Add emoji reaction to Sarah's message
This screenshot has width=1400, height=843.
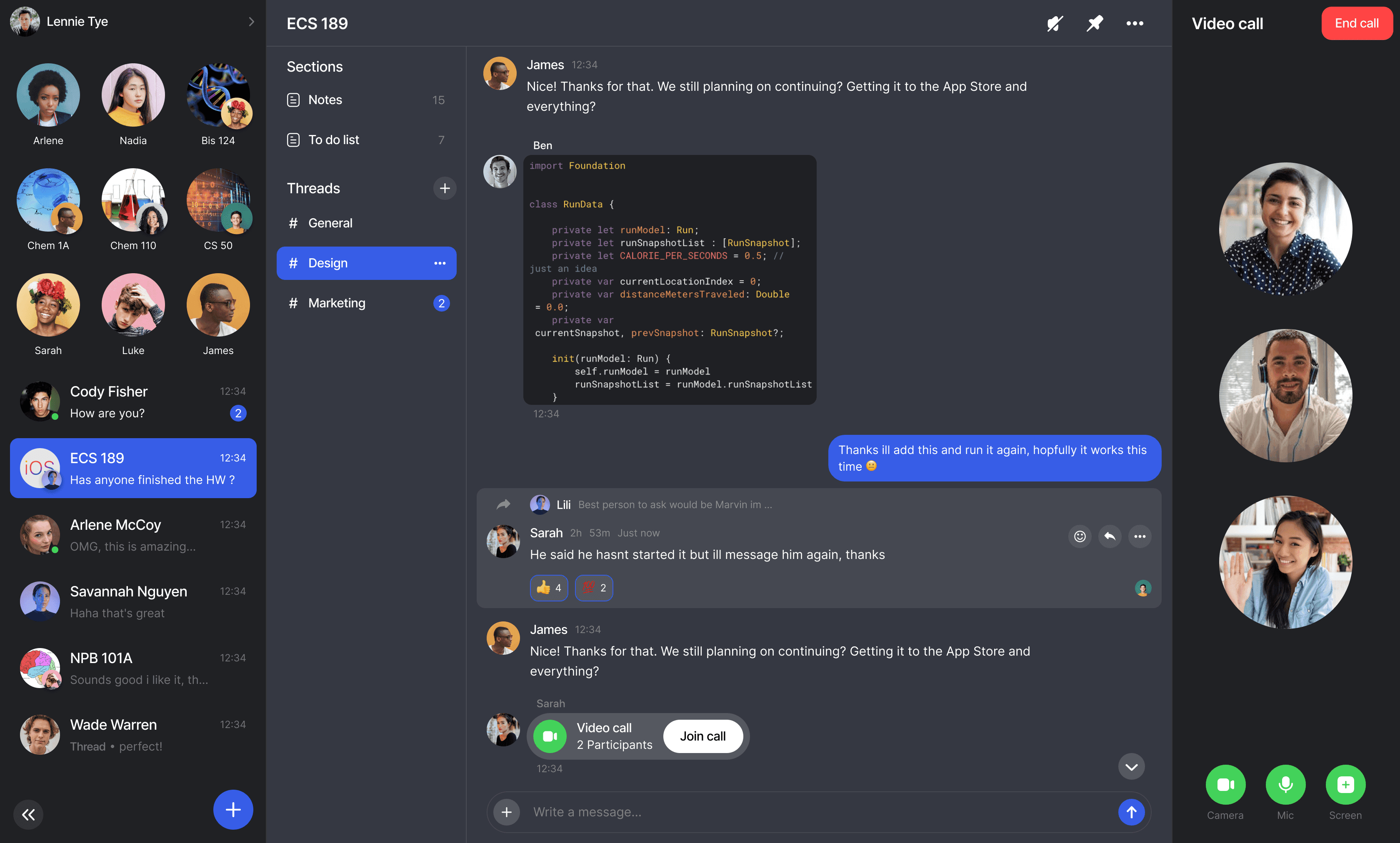point(1080,536)
